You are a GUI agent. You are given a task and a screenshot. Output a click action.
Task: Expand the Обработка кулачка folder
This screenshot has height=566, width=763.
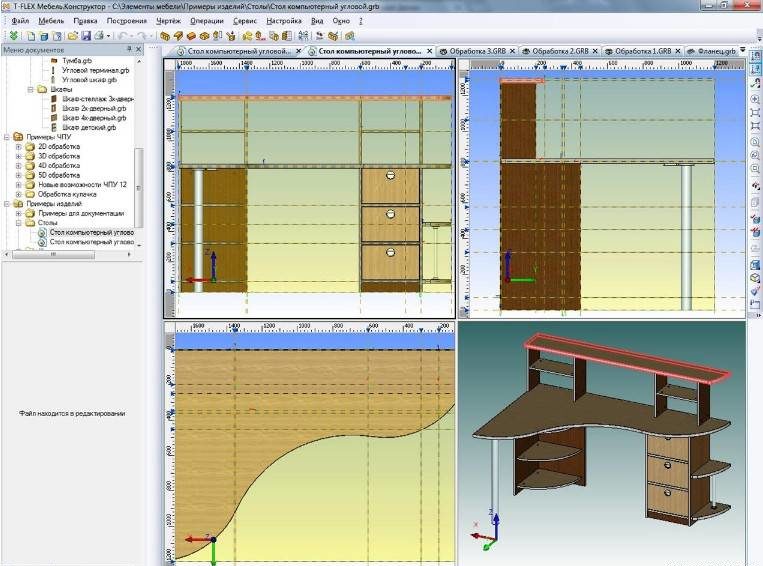18,194
